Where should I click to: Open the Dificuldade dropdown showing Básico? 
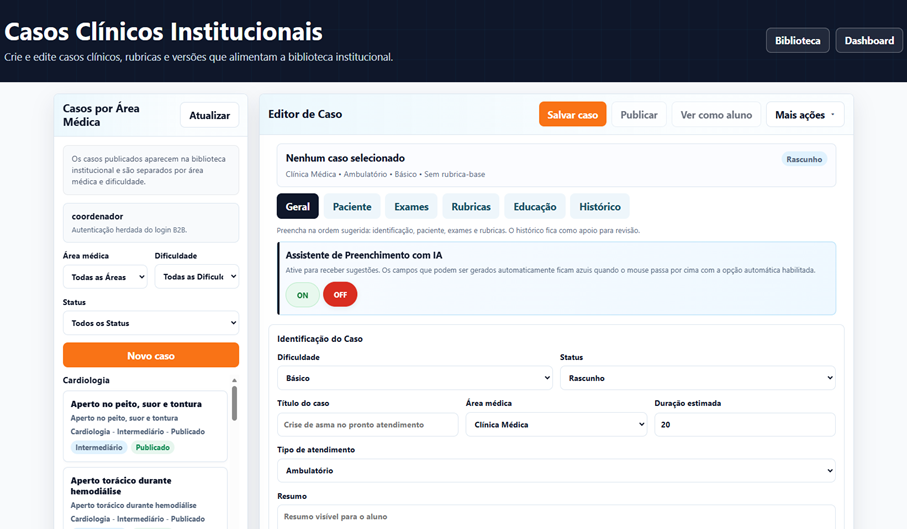(x=415, y=378)
